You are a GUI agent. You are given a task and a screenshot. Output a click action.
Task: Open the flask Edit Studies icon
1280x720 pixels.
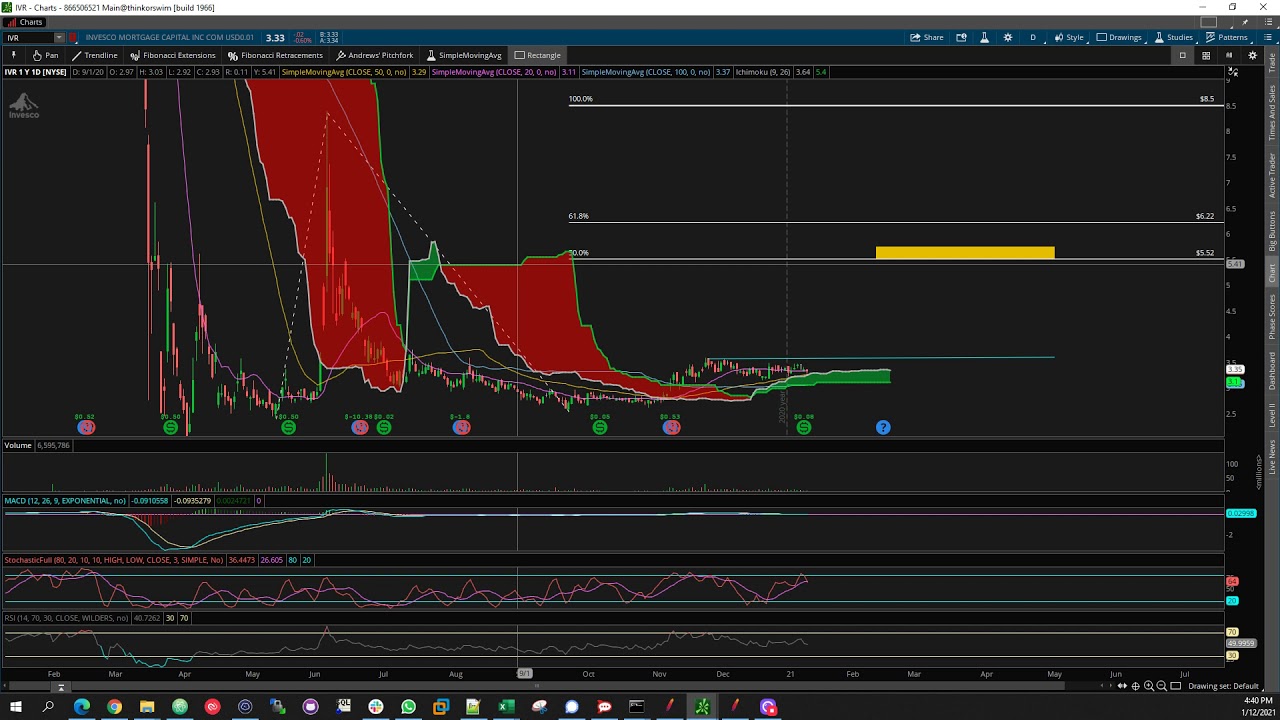pos(984,37)
